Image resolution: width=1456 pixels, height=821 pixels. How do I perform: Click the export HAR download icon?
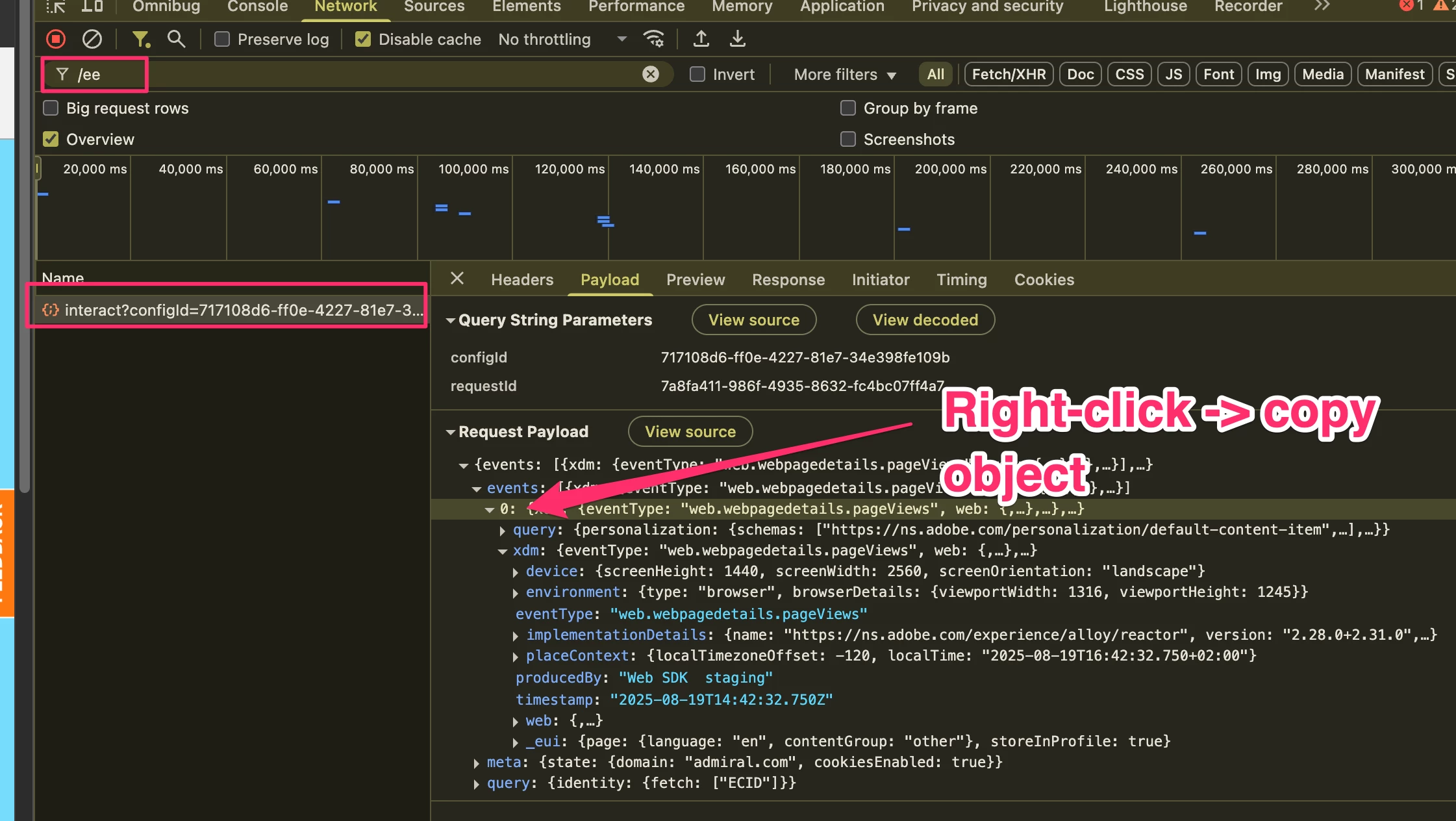[x=738, y=39]
